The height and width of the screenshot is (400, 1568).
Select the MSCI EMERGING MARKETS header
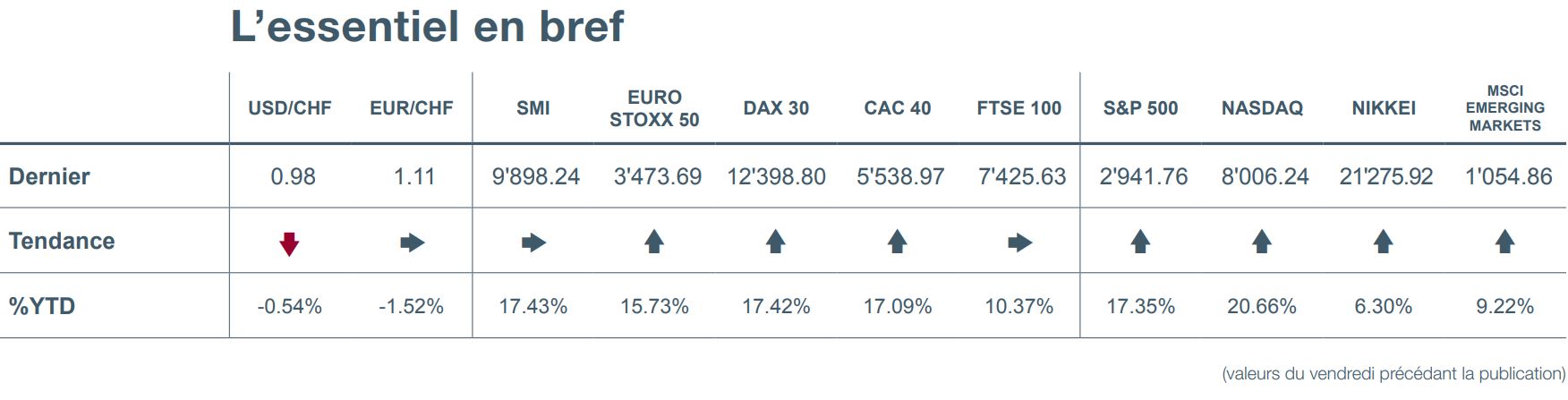click(1505, 108)
